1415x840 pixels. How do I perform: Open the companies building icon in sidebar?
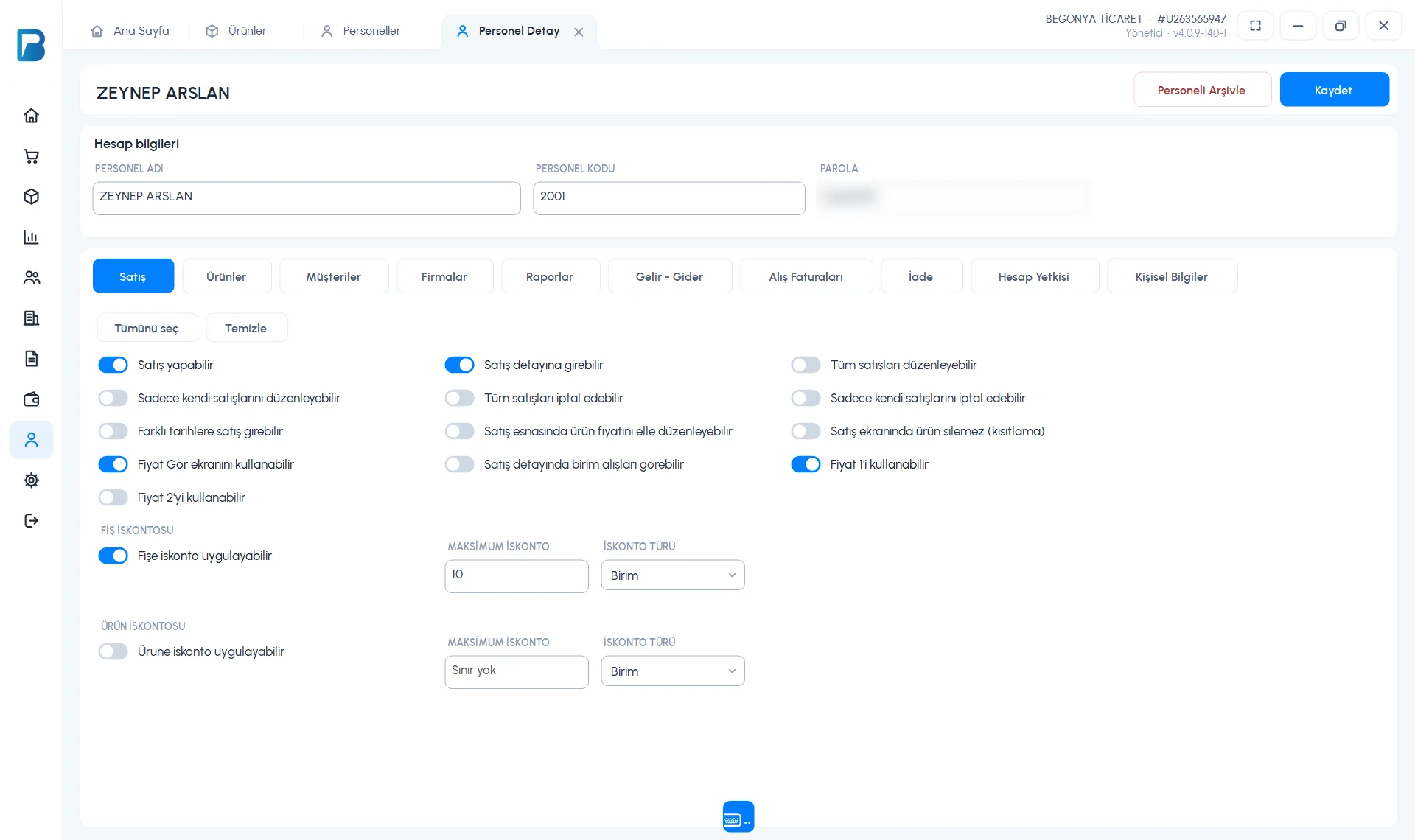31,318
